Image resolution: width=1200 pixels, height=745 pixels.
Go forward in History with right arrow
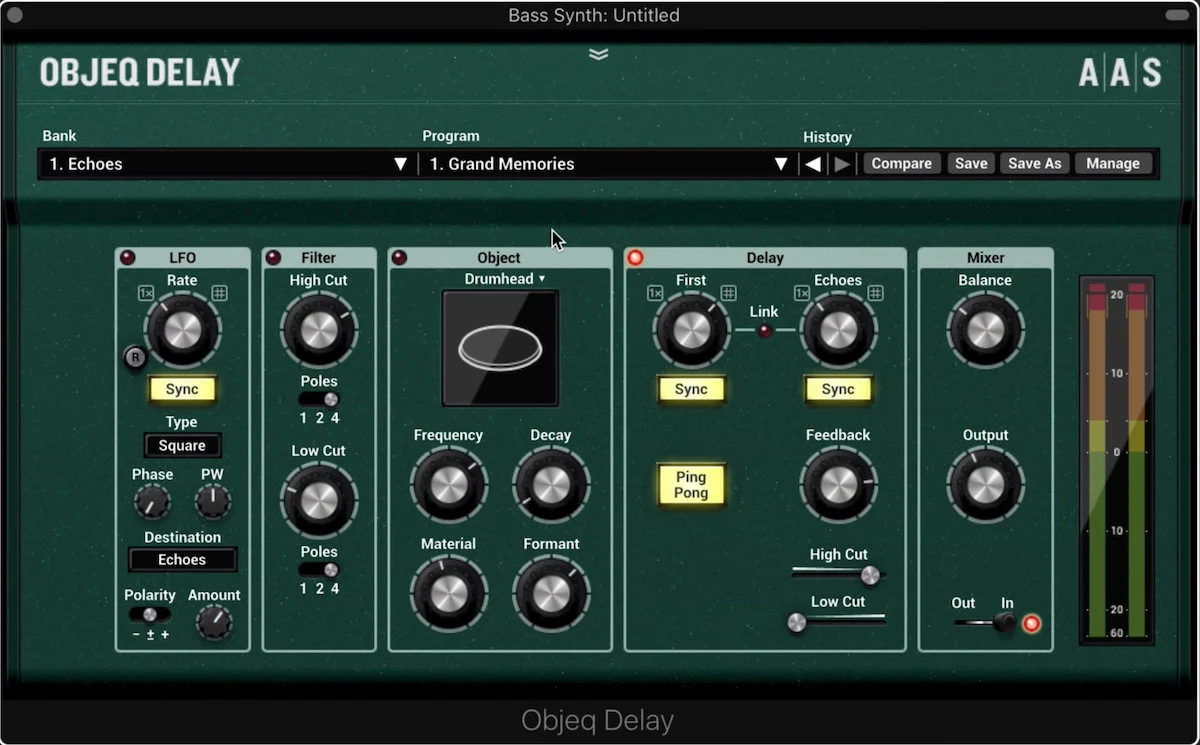(x=843, y=164)
